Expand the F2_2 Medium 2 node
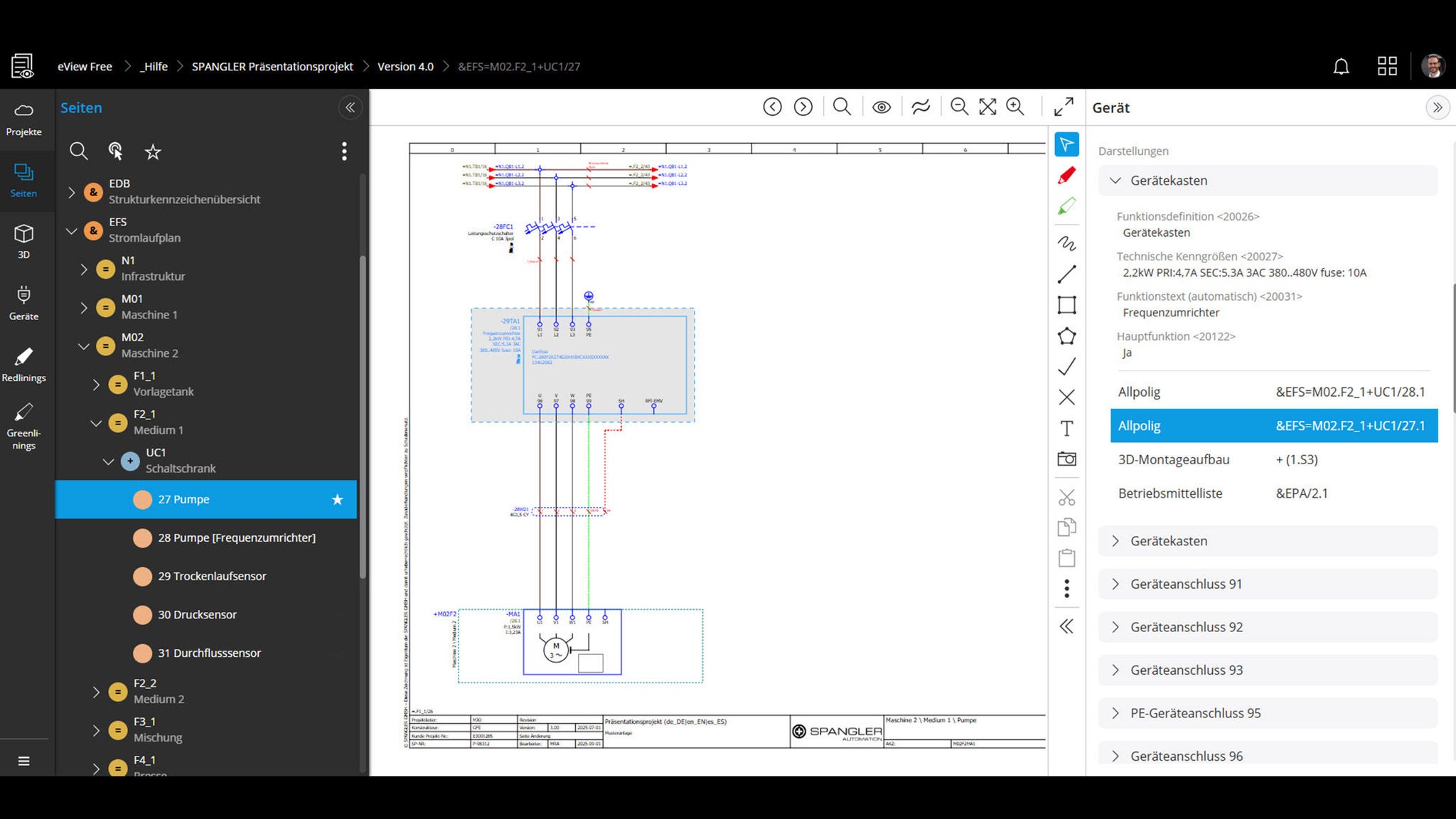This screenshot has width=1456, height=819. (x=96, y=691)
